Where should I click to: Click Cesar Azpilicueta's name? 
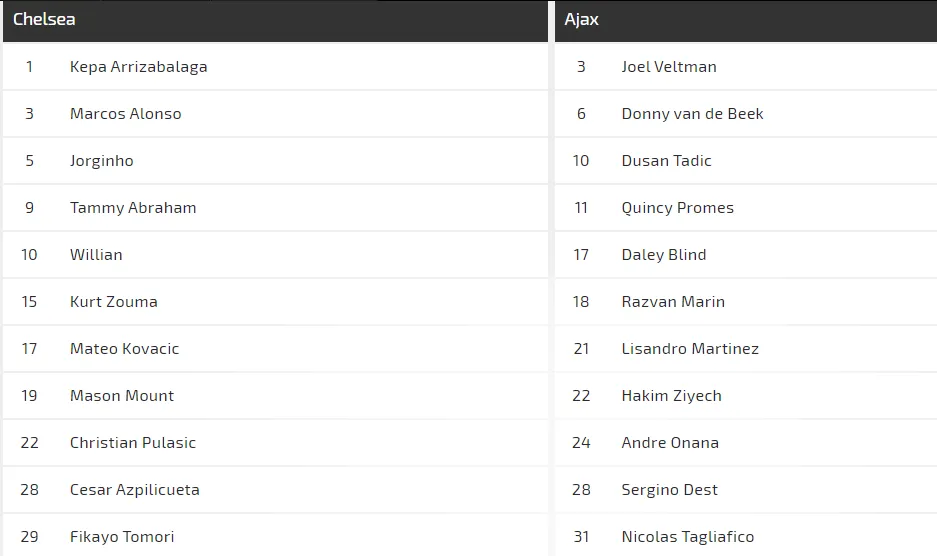[x=134, y=490]
